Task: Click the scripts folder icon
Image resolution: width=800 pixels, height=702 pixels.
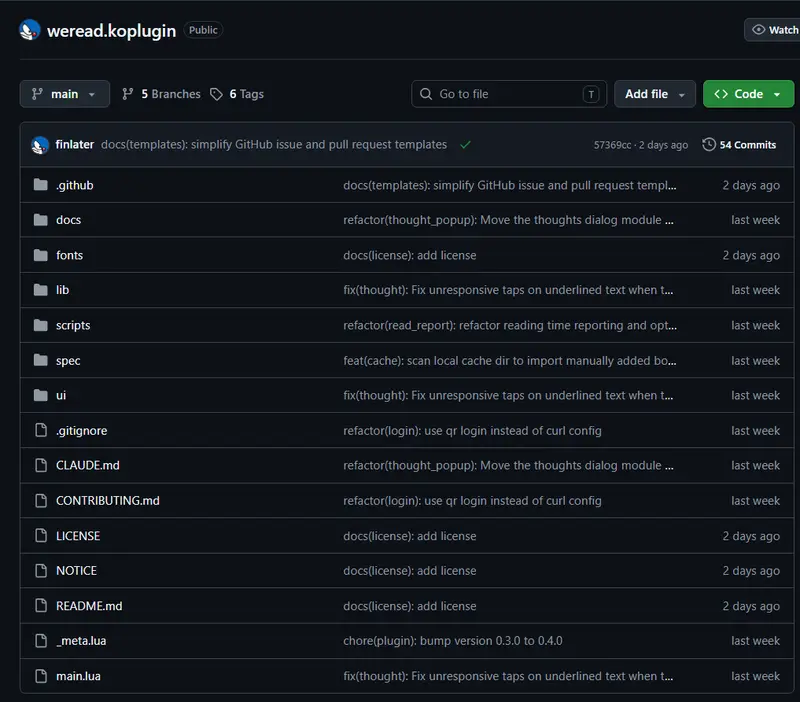Action: (x=41, y=325)
